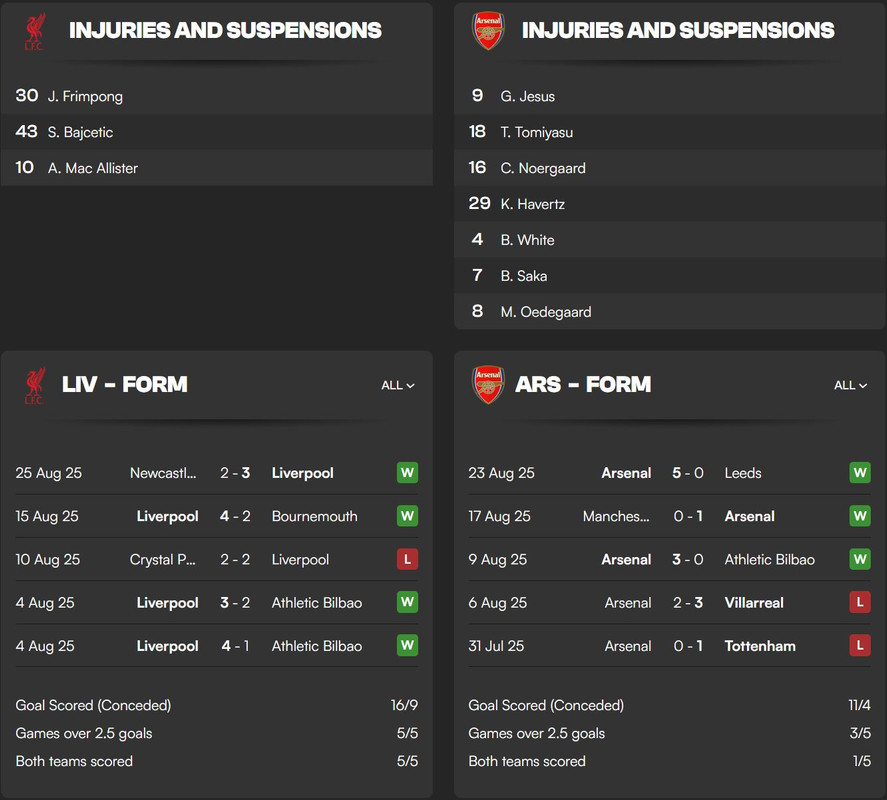Click the W badge for Arsenal vs Leeds
887x800 pixels.
860,472
